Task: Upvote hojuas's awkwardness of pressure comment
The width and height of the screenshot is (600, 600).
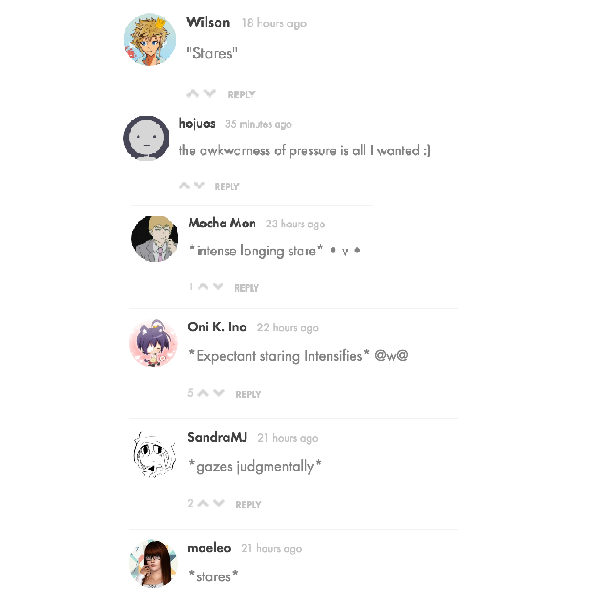Action: (184, 186)
